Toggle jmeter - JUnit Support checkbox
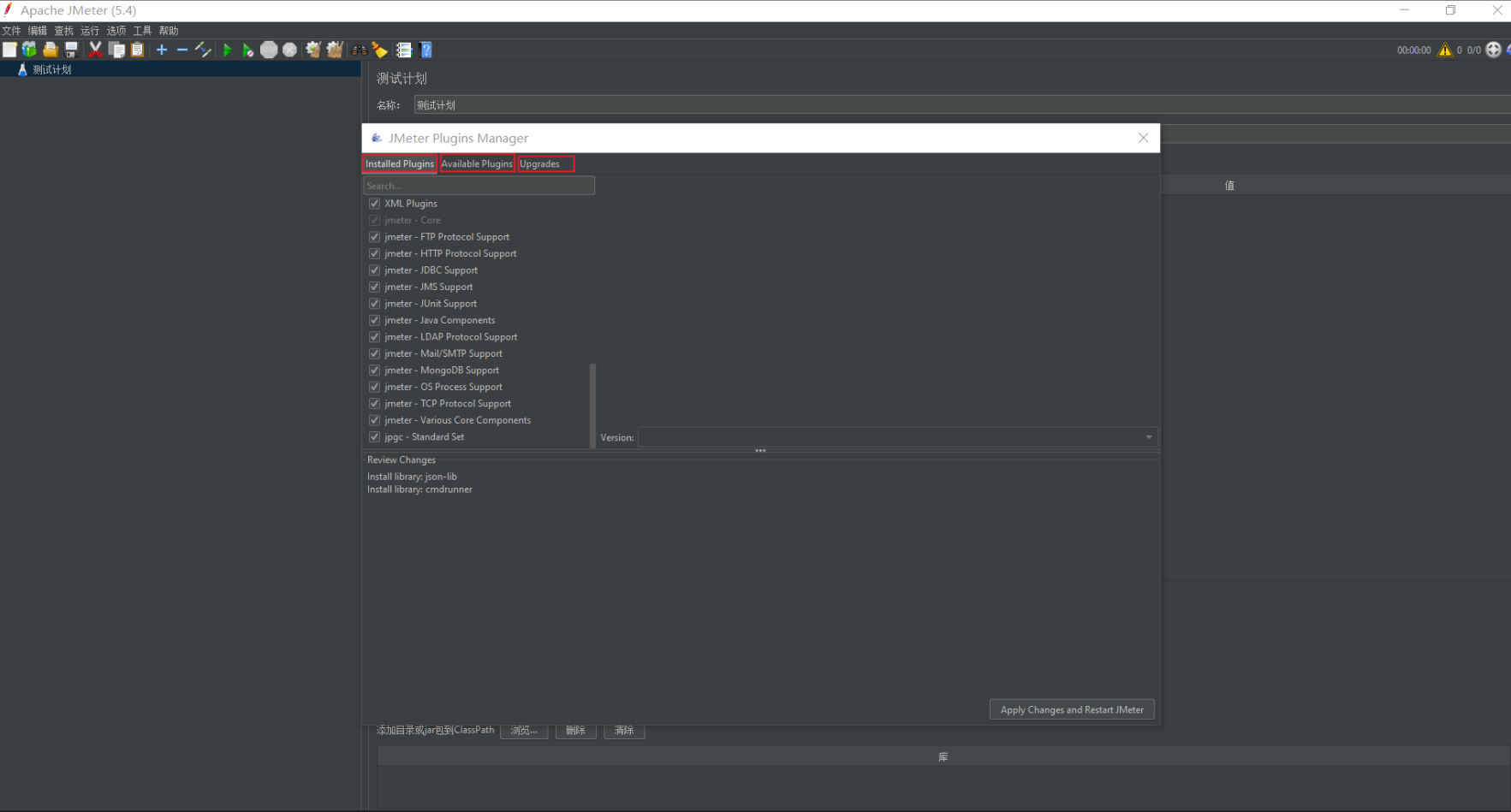The image size is (1511, 812). (374, 304)
